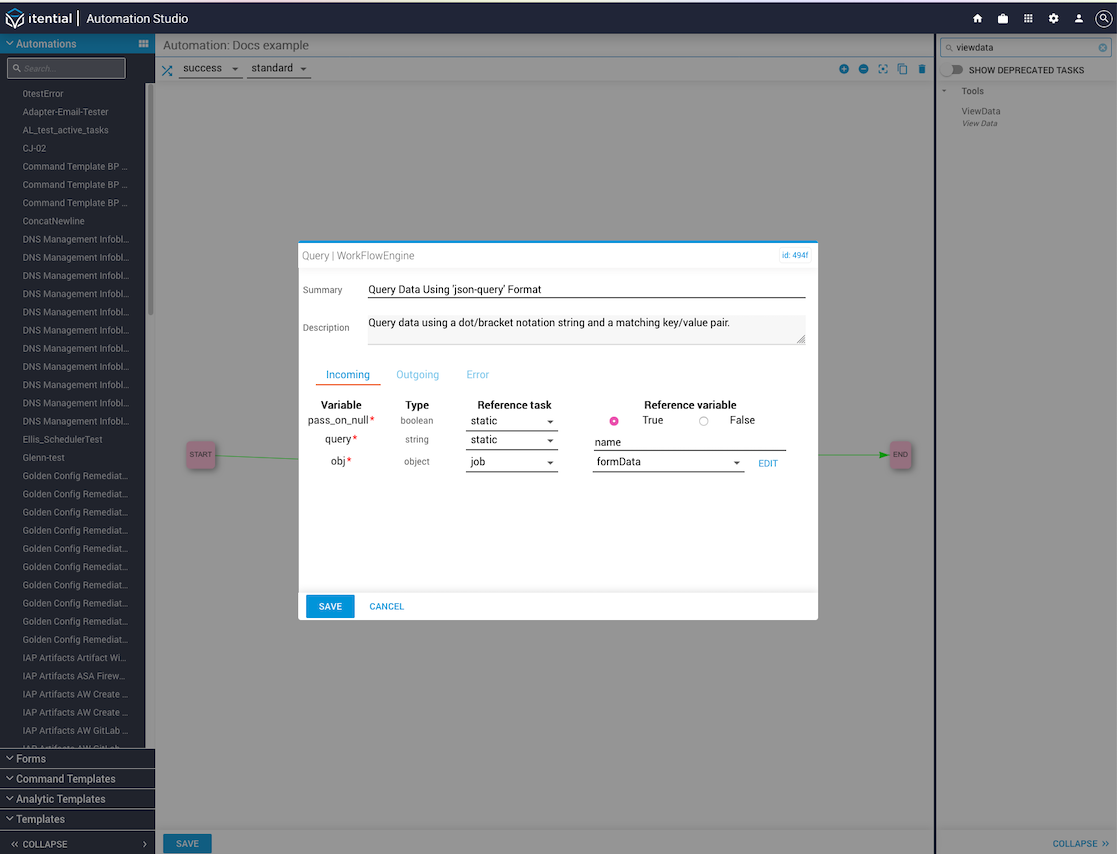Image resolution: width=1117 pixels, height=854 pixels.
Task: Click the Automations list scrollbar
Action: 150,200
